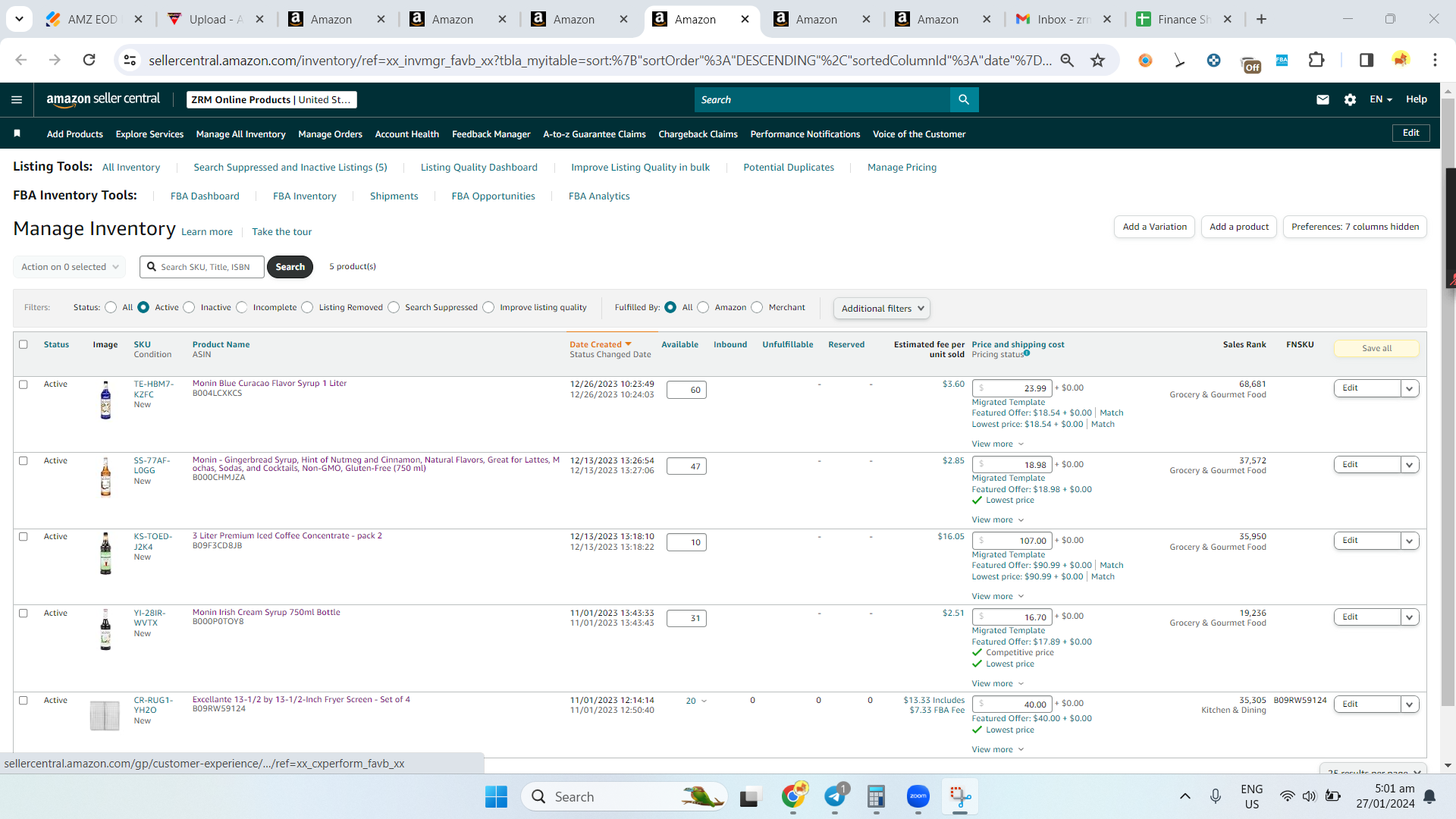Click the price field showing 23.99
Viewport: 1456px width, 819px height.
pos(1012,388)
